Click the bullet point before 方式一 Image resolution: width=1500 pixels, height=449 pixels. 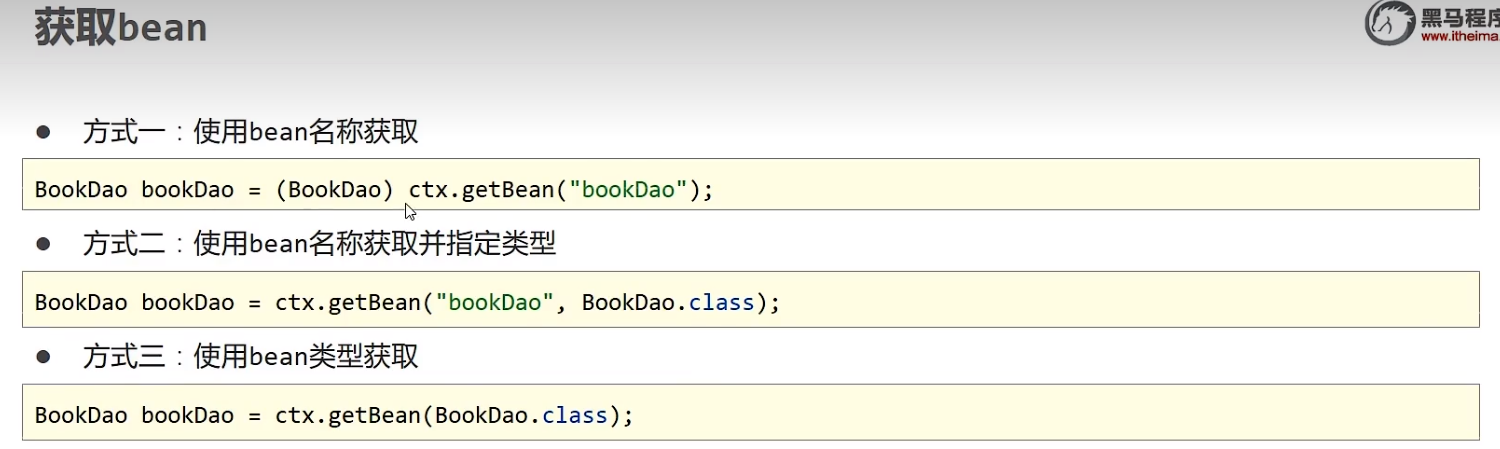coord(43,131)
